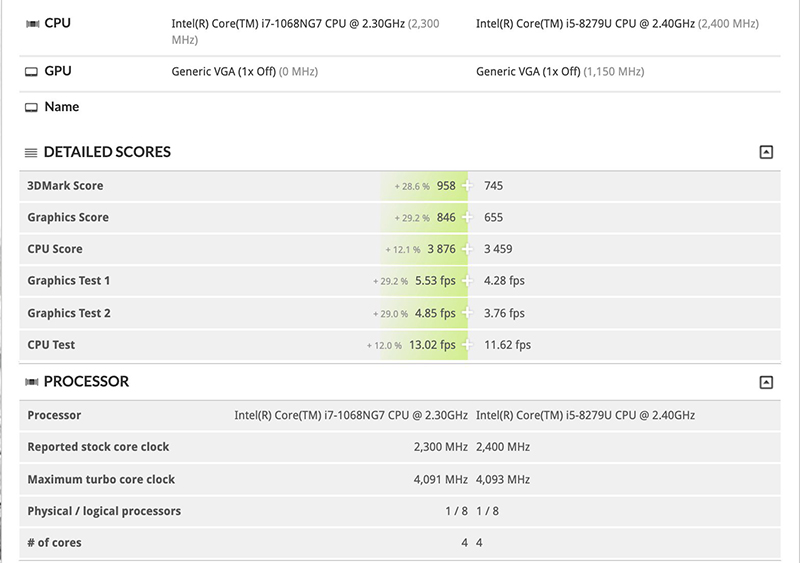The height and width of the screenshot is (563, 800).
Task: Click plus icon beside 5.53 fps
Action: click(x=467, y=281)
